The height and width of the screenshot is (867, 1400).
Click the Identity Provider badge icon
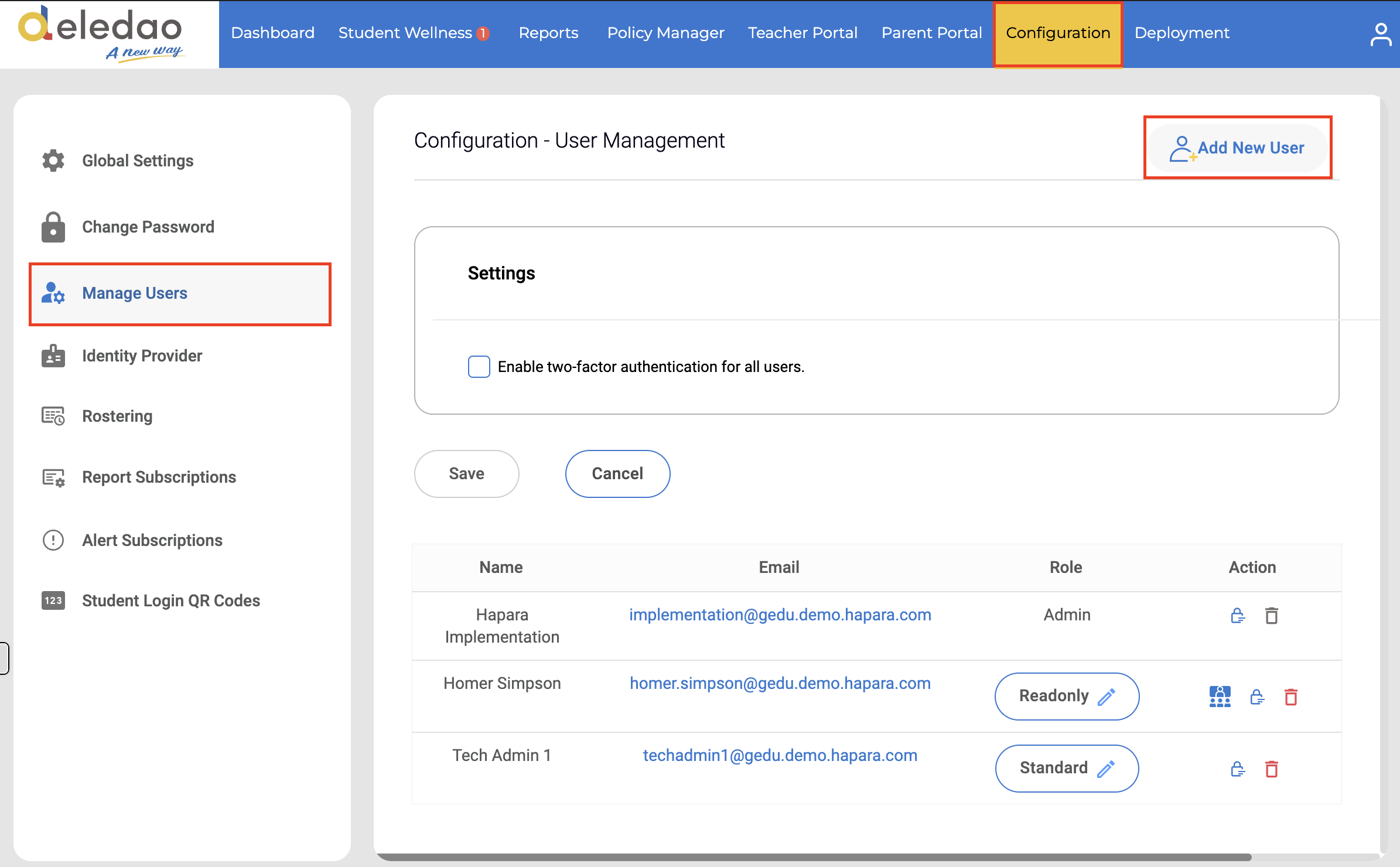(x=53, y=356)
